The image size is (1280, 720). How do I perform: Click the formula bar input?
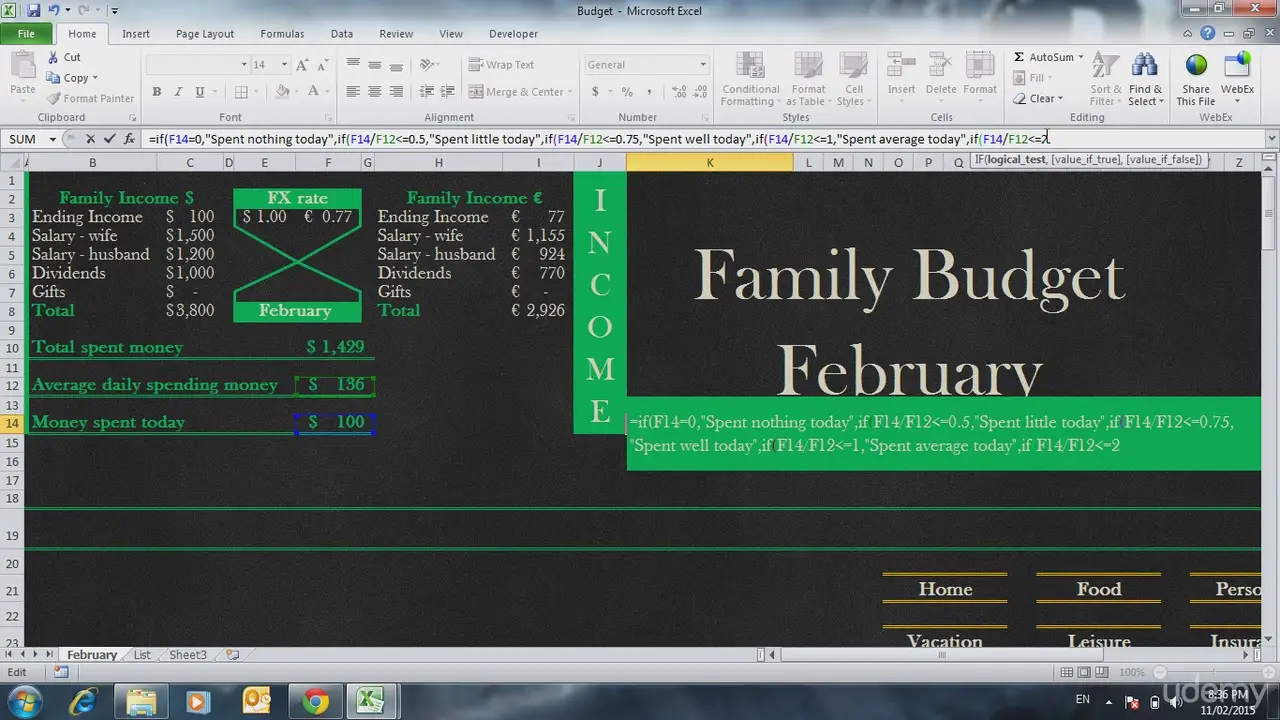tap(705, 139)
